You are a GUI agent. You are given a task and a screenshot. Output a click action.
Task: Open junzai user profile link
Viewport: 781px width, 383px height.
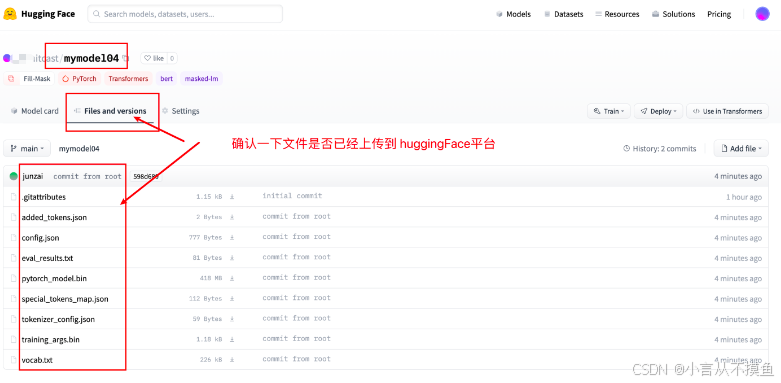(x=33, y=176)
